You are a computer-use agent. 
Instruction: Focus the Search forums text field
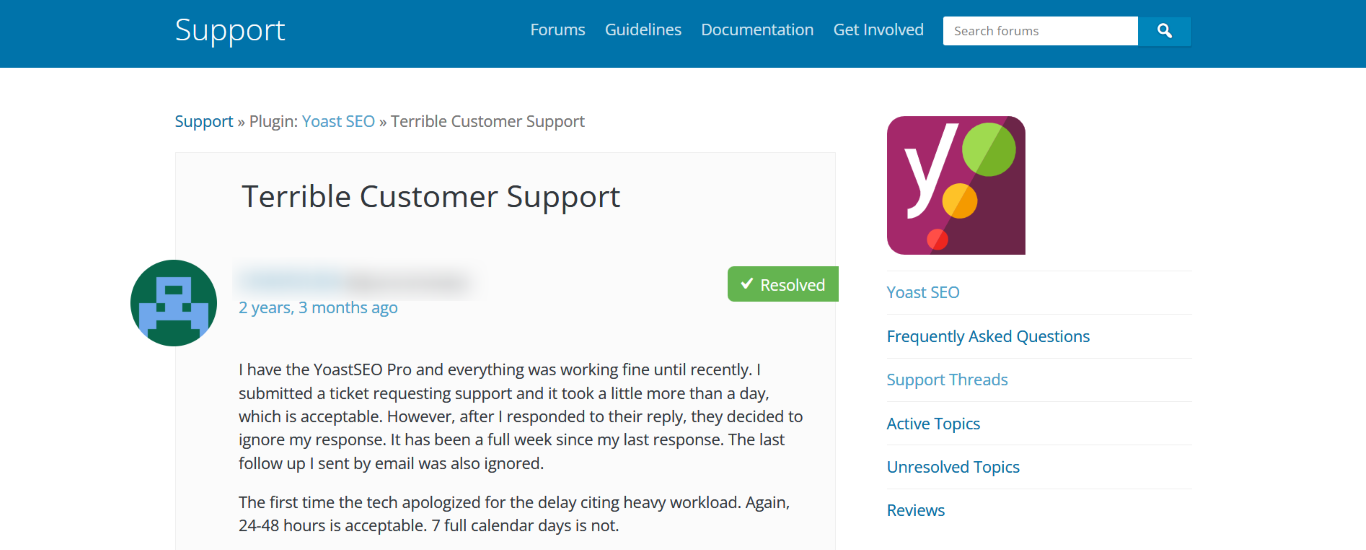click(x=1040, y=31)
